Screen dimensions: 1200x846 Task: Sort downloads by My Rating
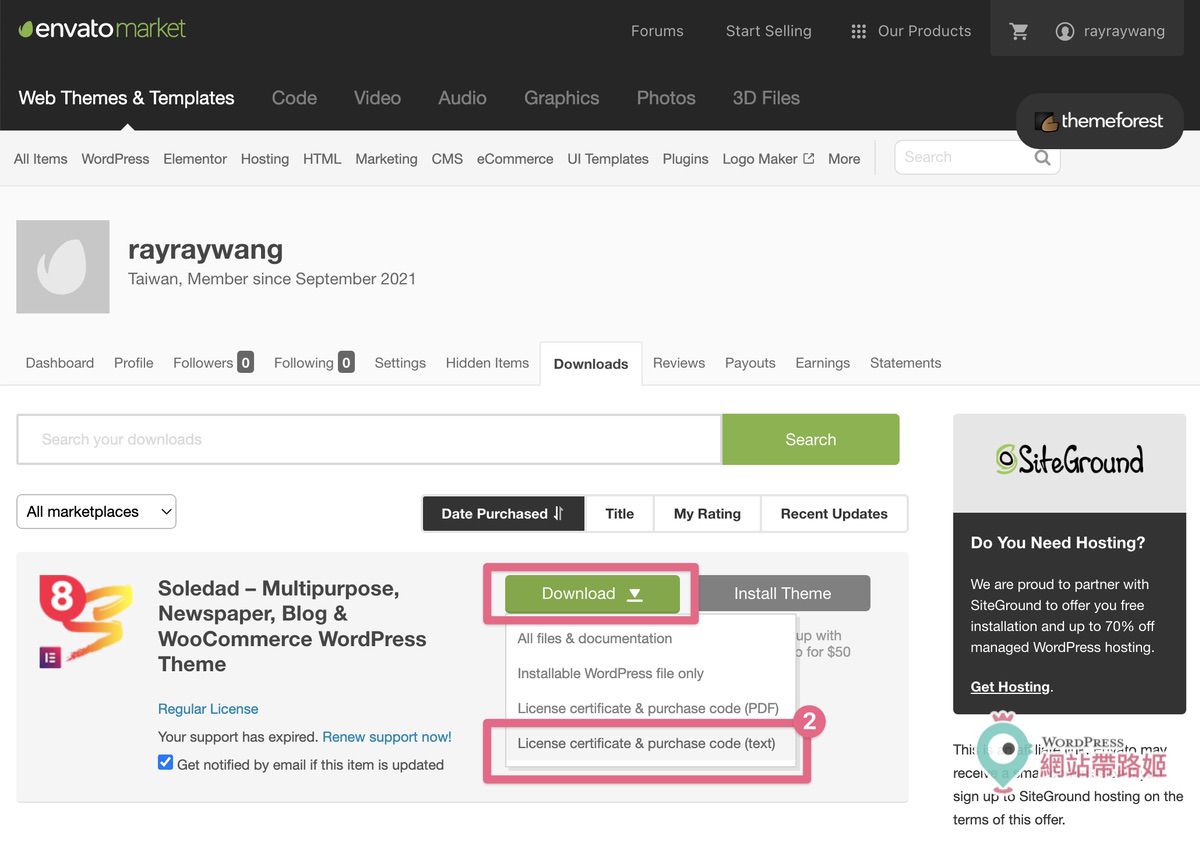point(707,514)
